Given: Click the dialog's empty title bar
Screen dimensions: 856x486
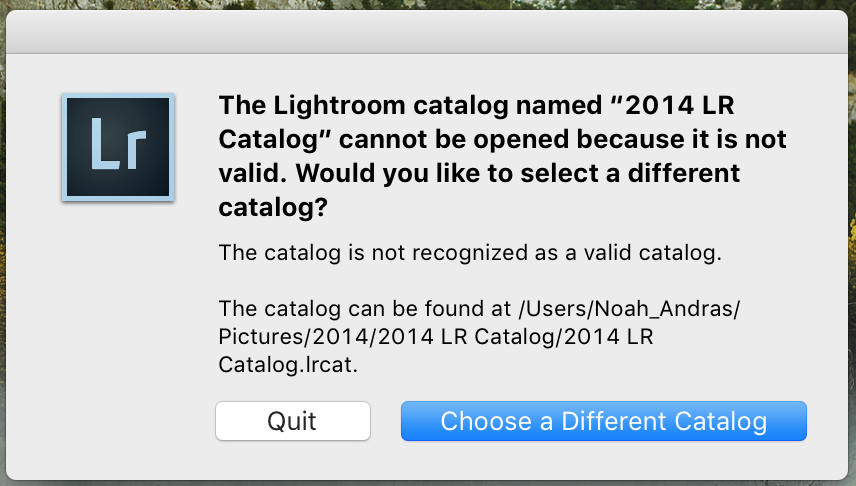Looking at the screenshot, I should [x=428, y=30].
